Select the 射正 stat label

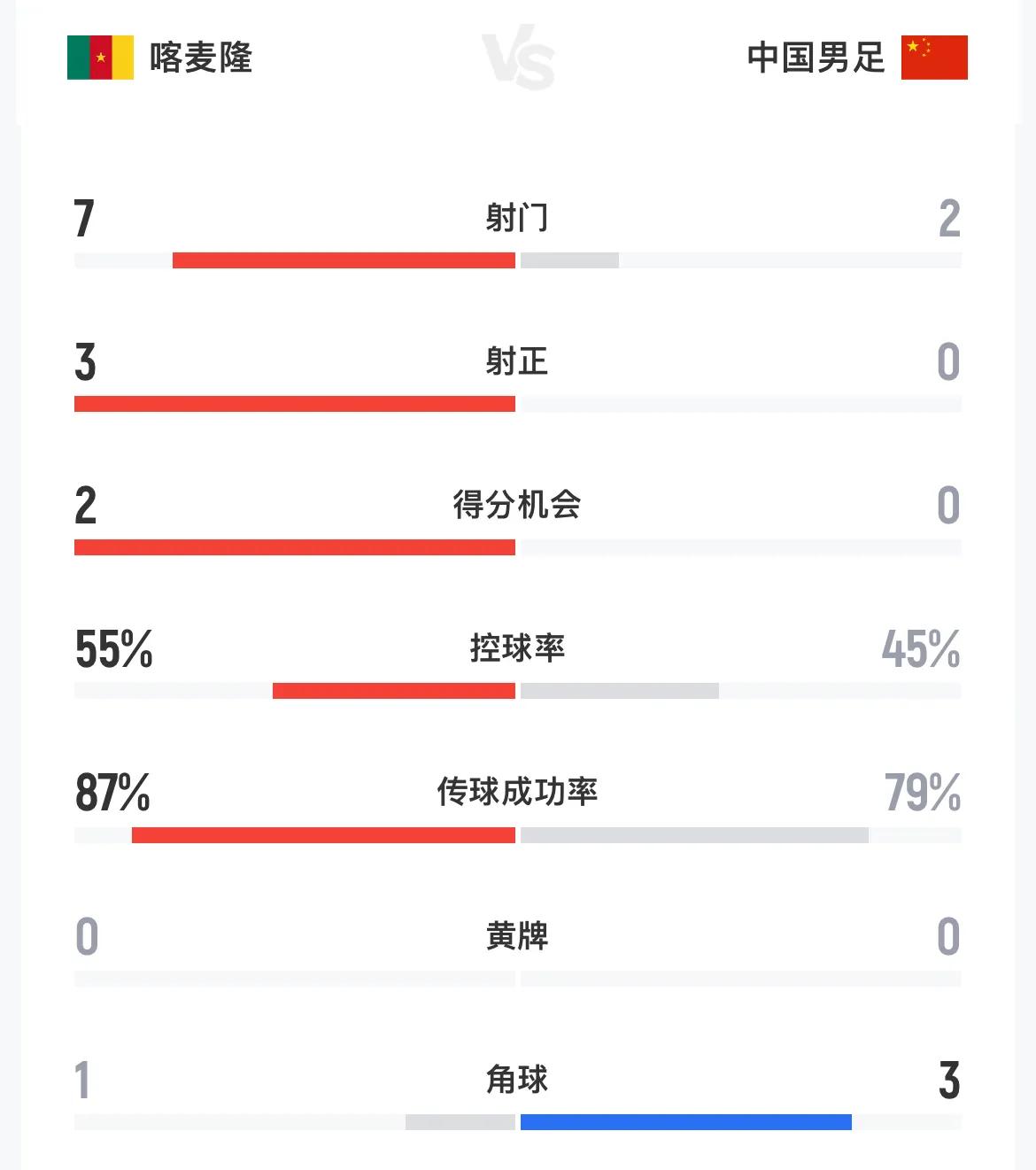pyautogui.click(x=517, y=361)
